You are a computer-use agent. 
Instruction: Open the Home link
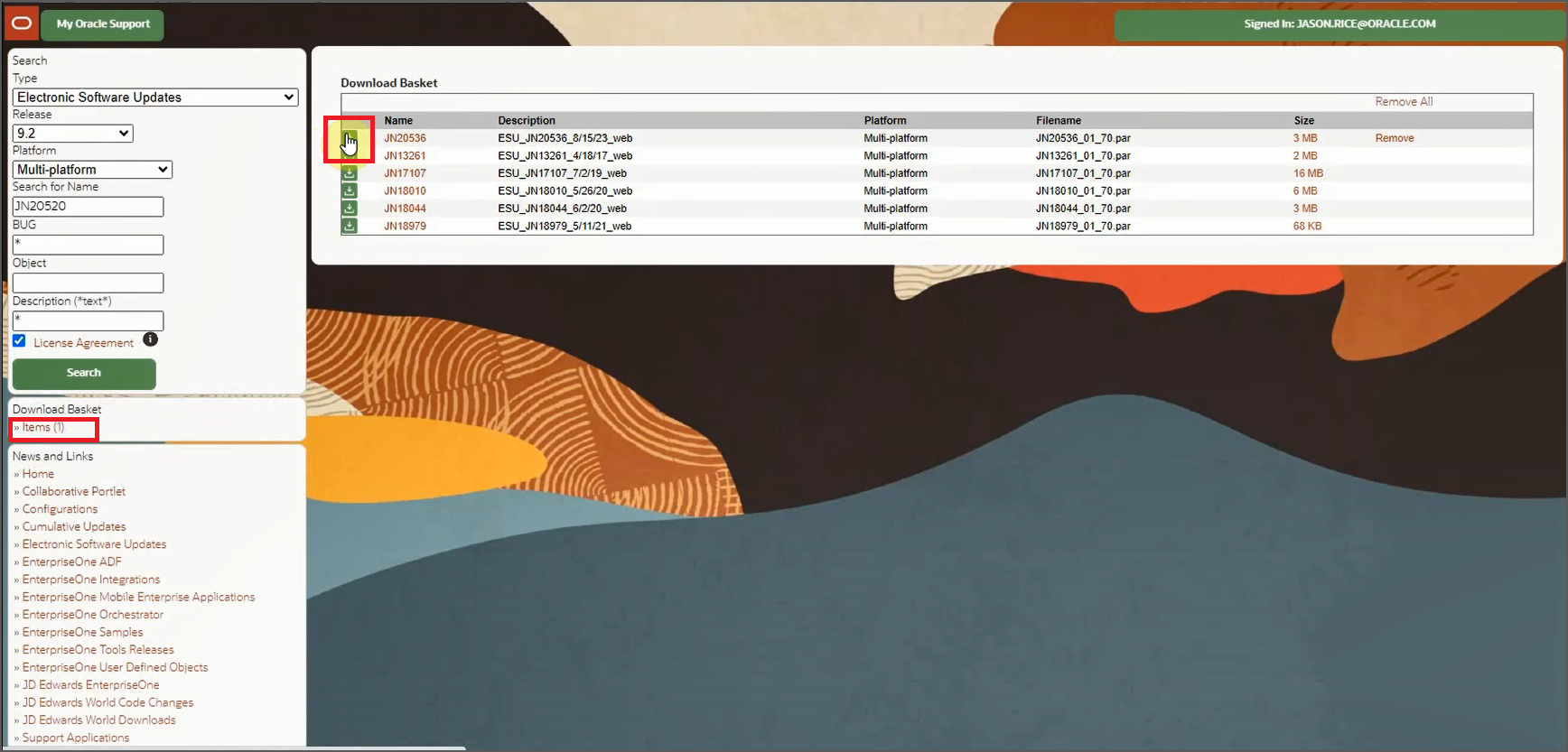38,474
